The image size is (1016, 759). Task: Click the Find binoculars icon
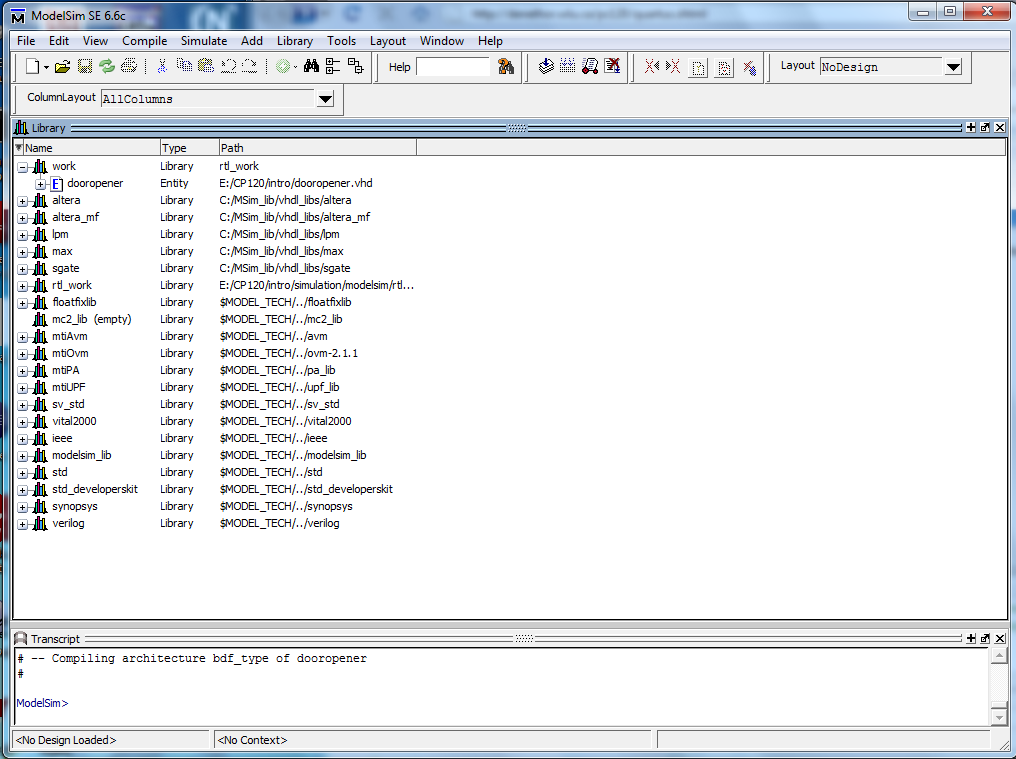pyautogui.click(x=311, y=66)
